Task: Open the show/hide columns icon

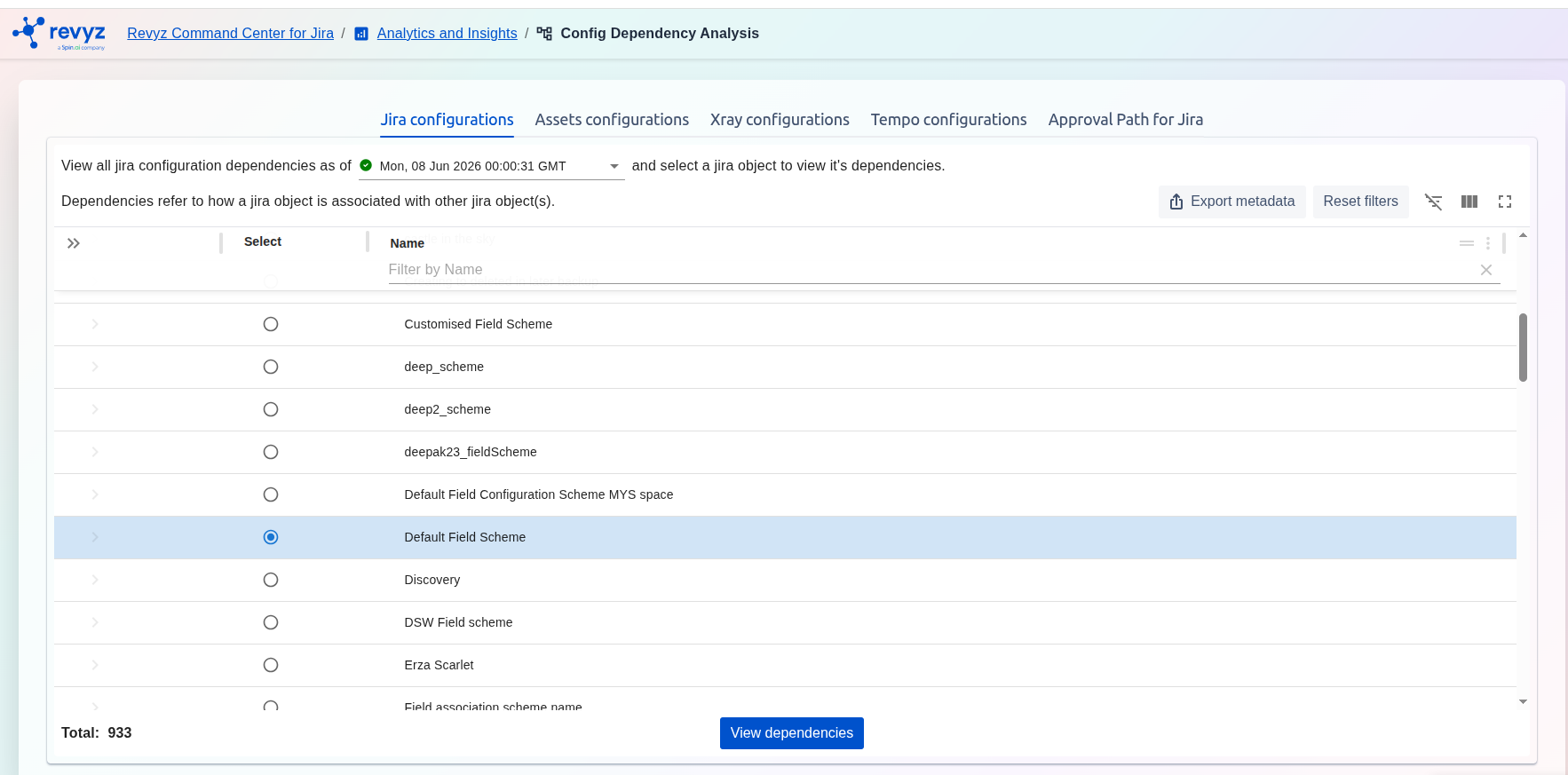Action: click(1469, 202)
